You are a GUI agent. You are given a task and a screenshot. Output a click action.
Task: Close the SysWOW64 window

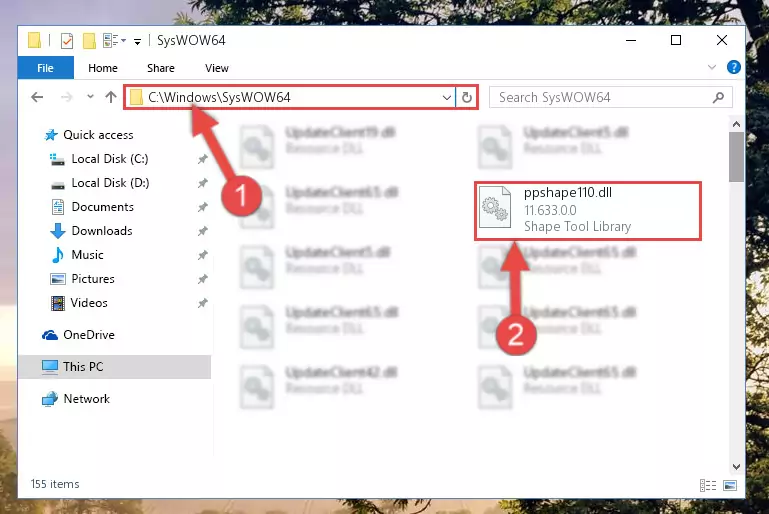[x=721, y=40]
